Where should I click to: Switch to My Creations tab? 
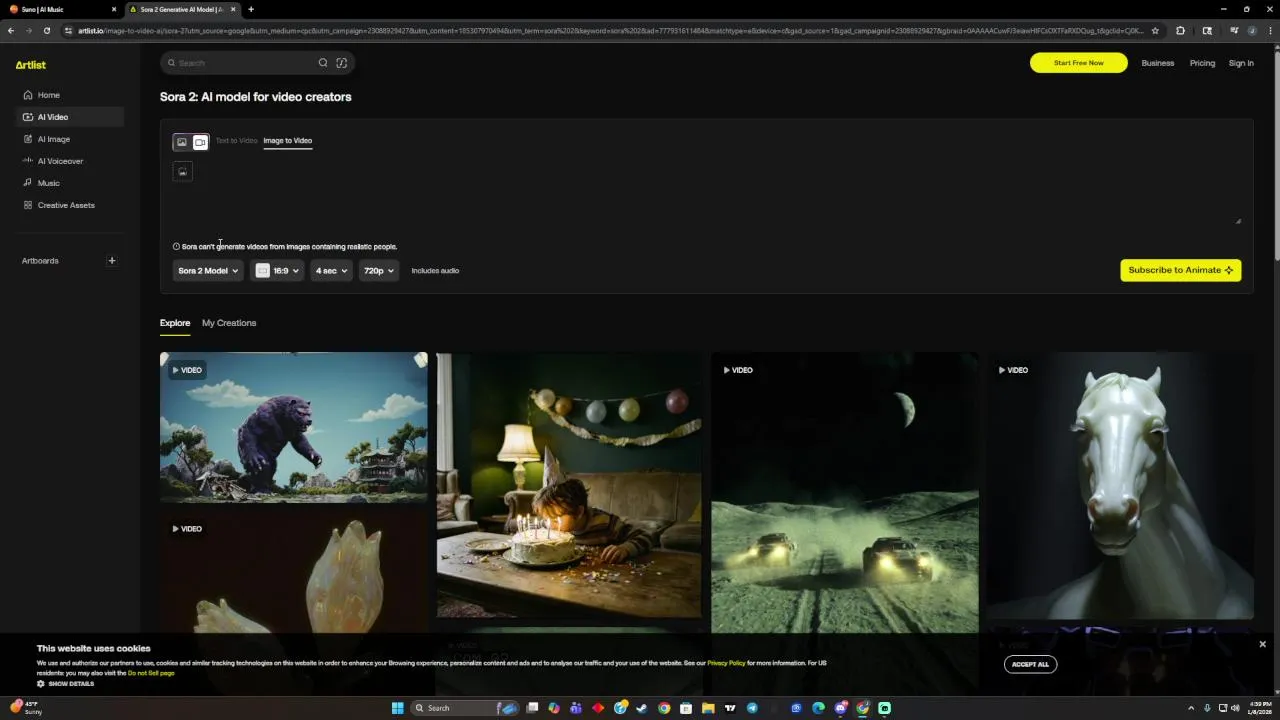(229, 323)
